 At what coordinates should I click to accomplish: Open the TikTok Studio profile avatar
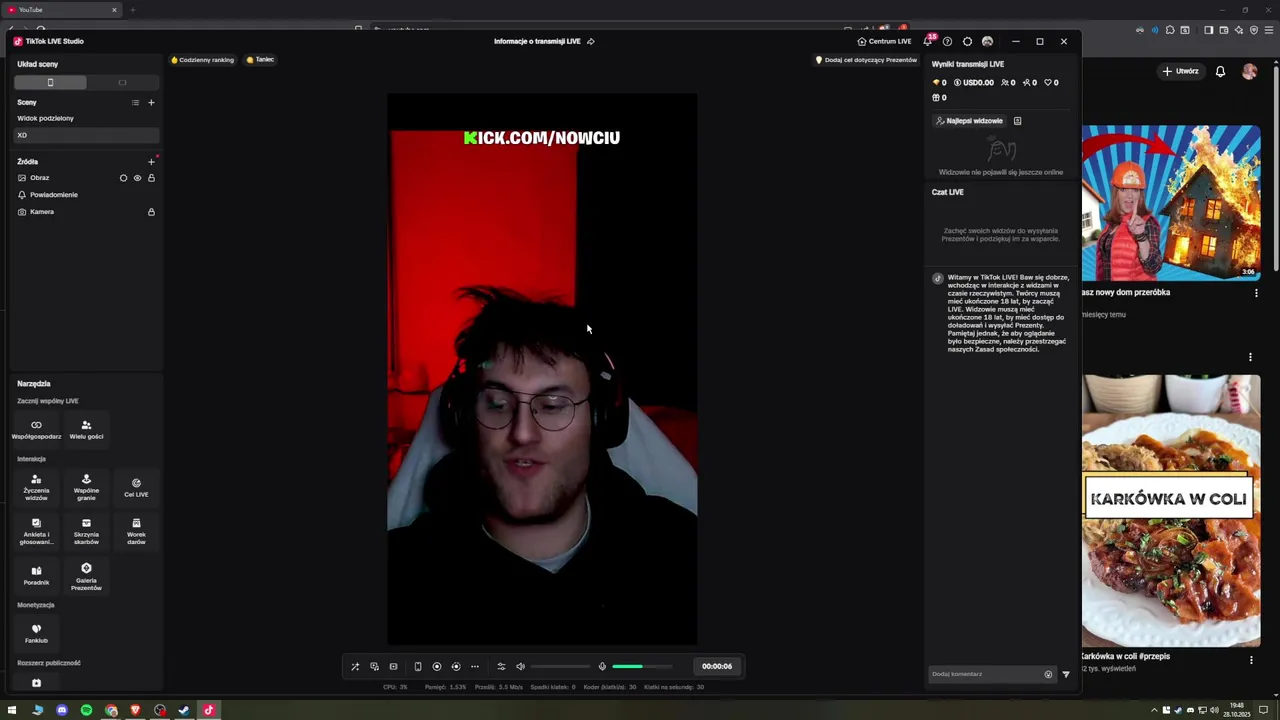pos(987,41)
